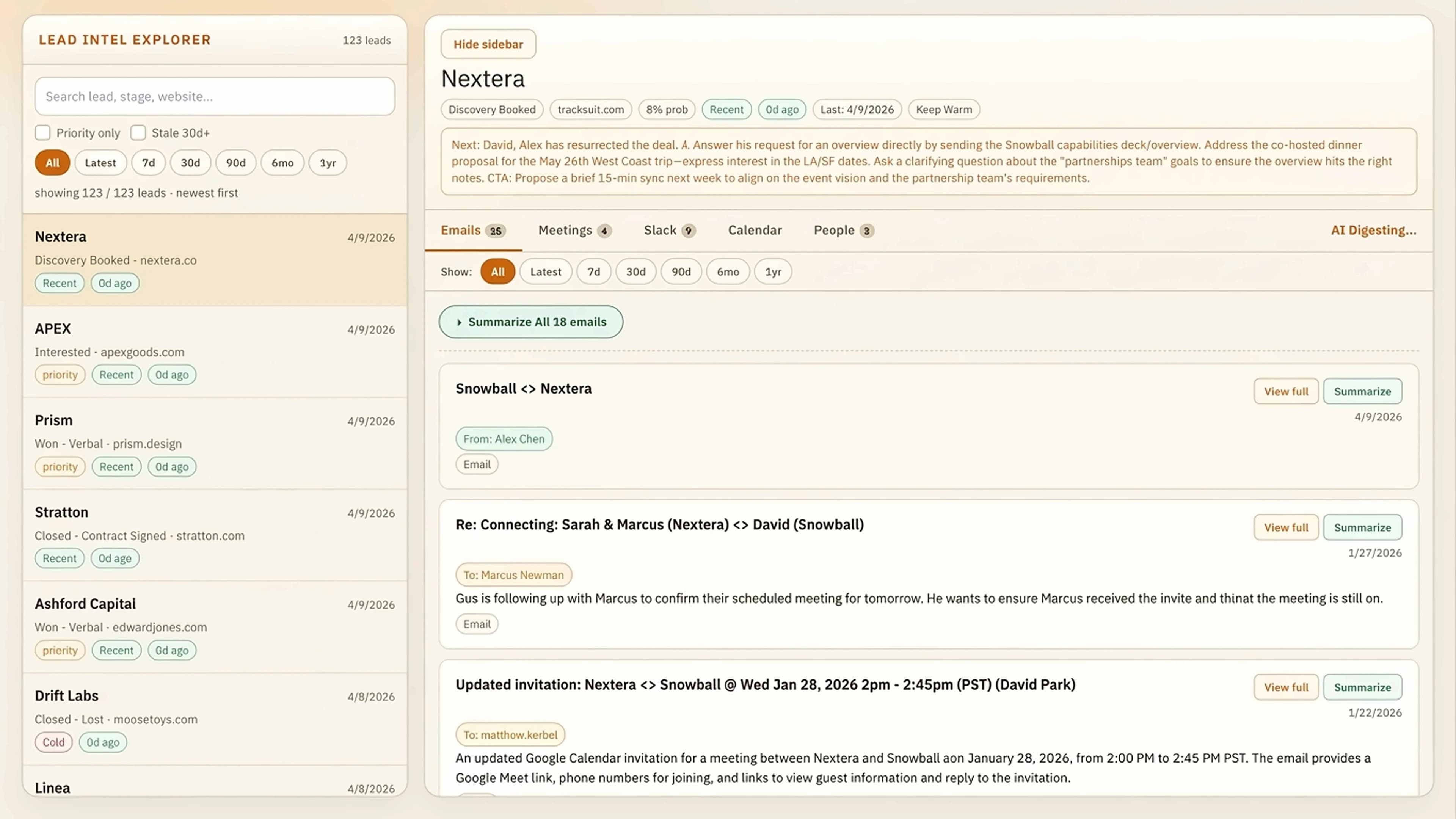Screen dimensions: 1456x819
Task: Show emails from last 30d
Action: pos(636,272)
